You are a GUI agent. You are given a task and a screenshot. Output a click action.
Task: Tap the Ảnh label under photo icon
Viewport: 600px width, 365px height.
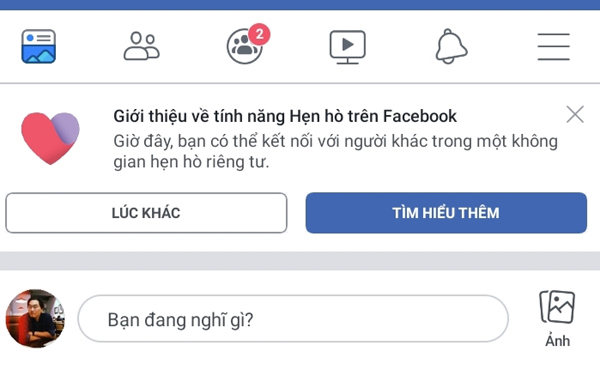[x=558, y=341]
